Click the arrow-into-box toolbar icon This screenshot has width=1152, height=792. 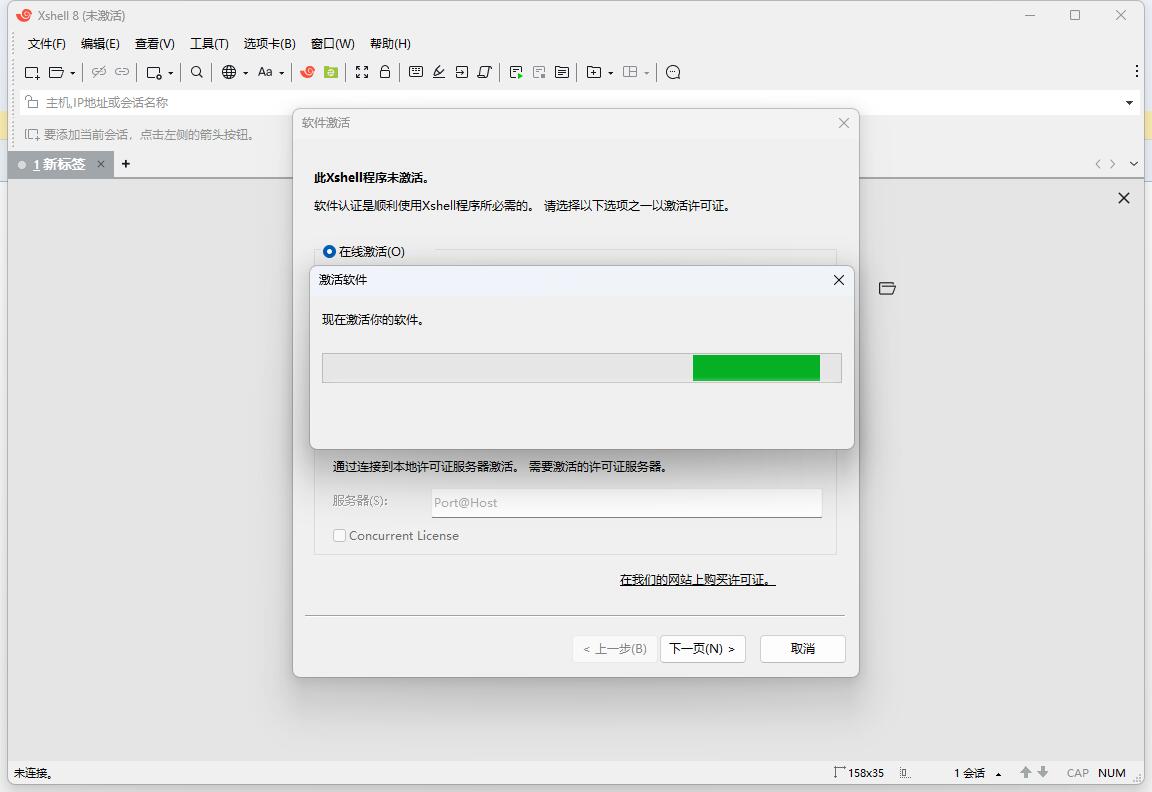point(461,72)
